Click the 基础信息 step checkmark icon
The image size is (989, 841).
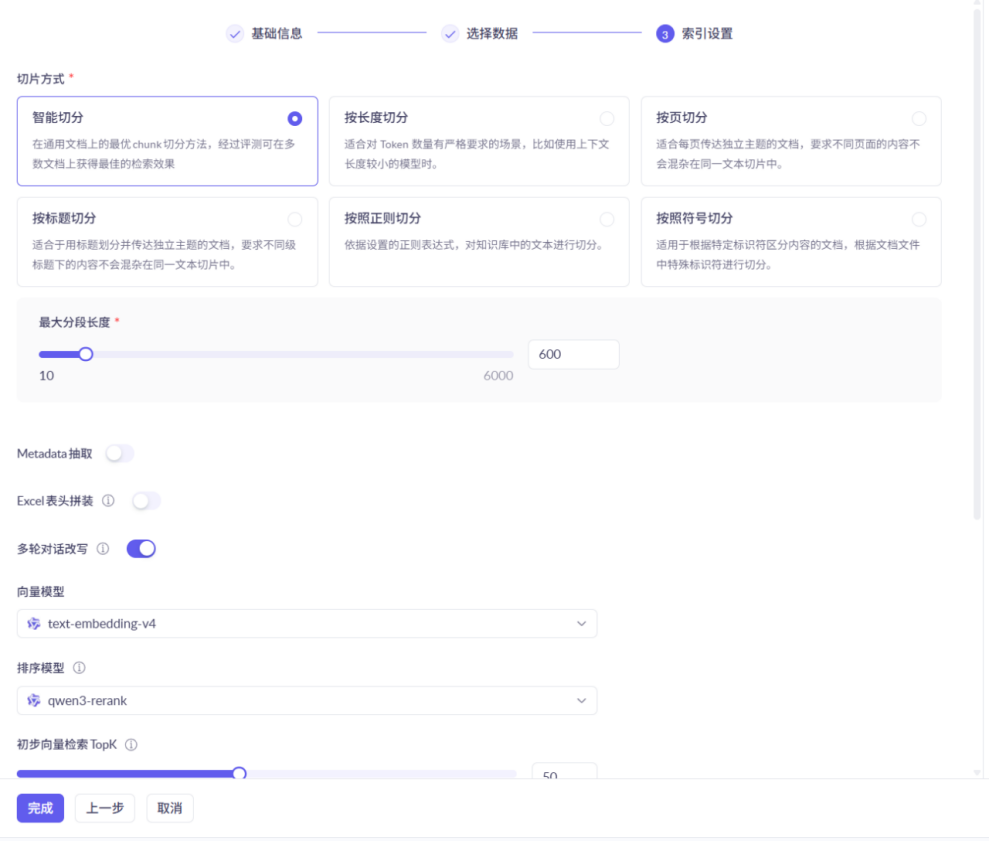pos(235,33)
